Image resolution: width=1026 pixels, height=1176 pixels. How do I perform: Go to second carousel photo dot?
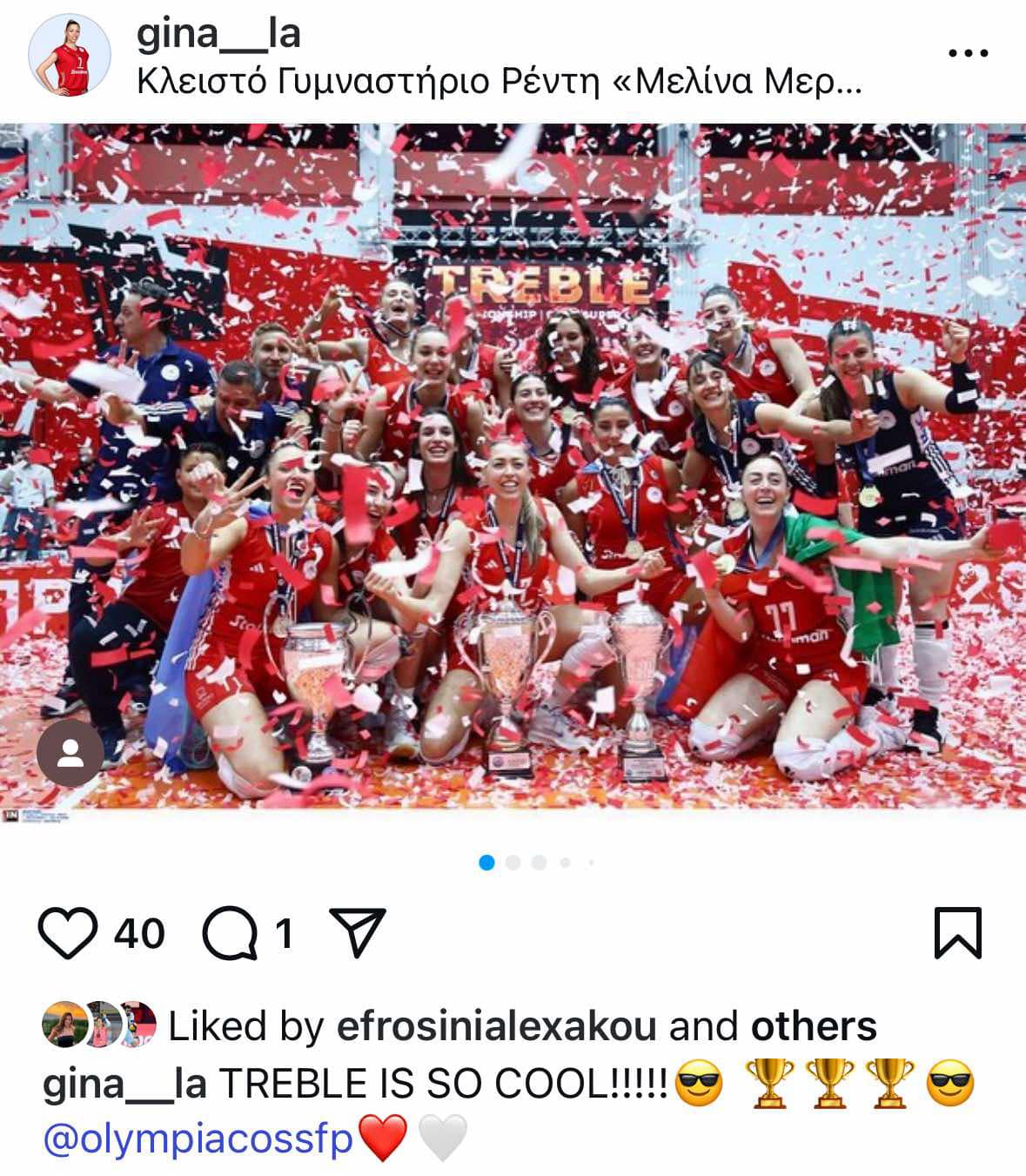click(x=513, y=863)
